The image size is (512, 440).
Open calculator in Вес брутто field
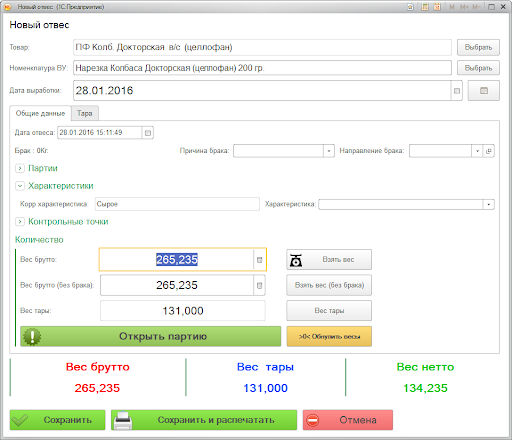click(259, 260)
